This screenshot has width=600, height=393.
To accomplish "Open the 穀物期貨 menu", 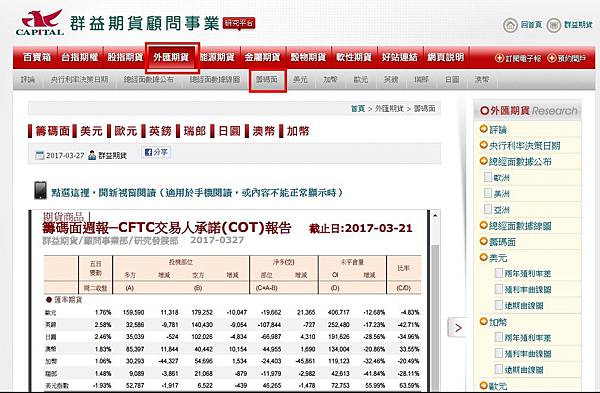I will (x=308, y=57).
